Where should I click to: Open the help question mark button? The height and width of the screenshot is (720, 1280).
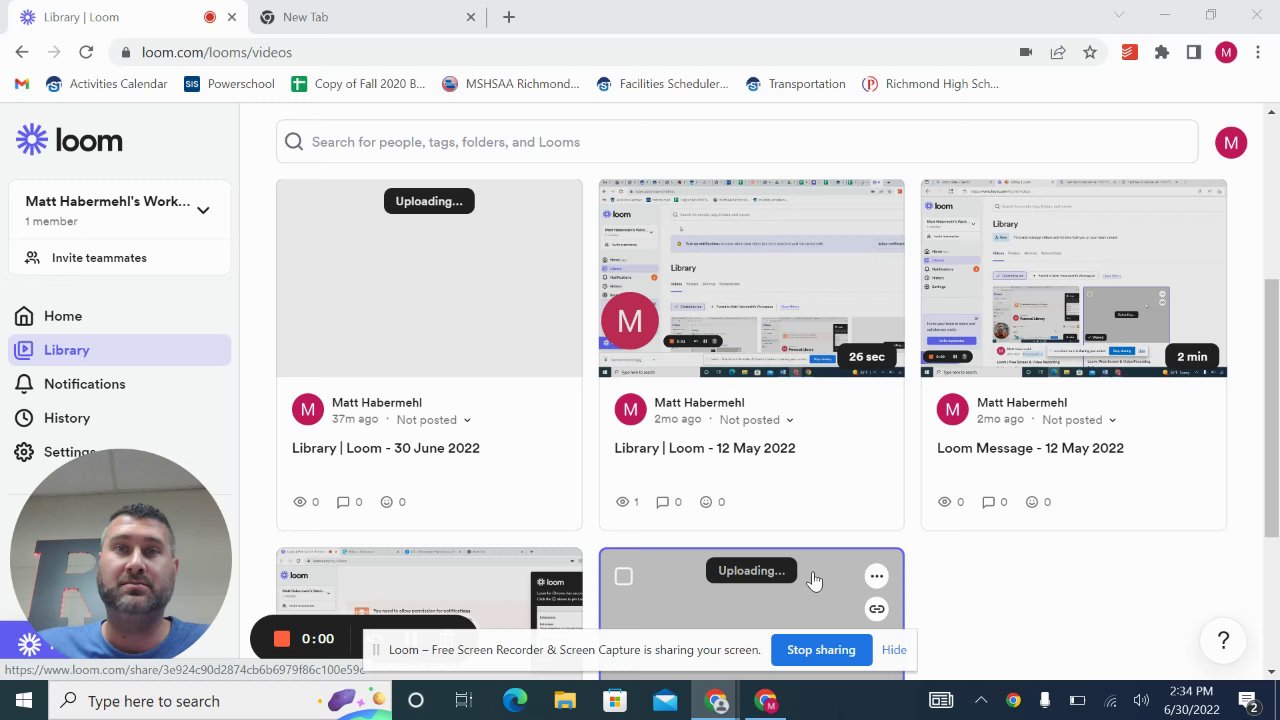[1223, 641]
